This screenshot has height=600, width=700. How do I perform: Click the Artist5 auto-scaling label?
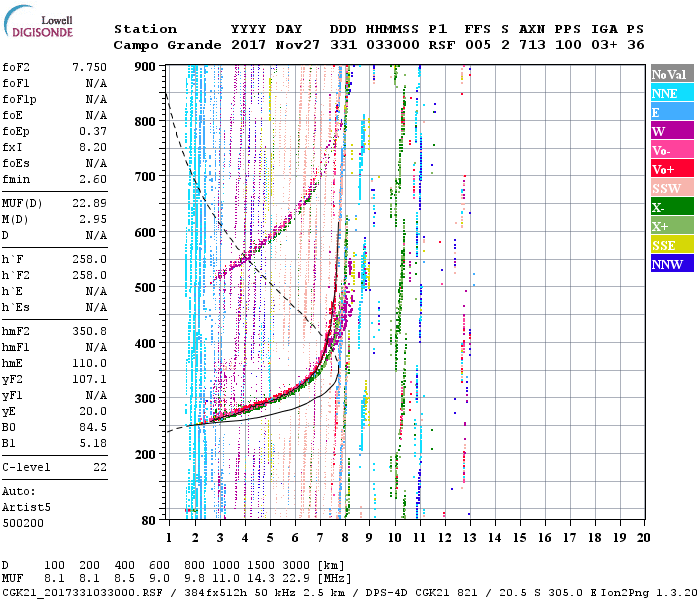click(25, 508)
